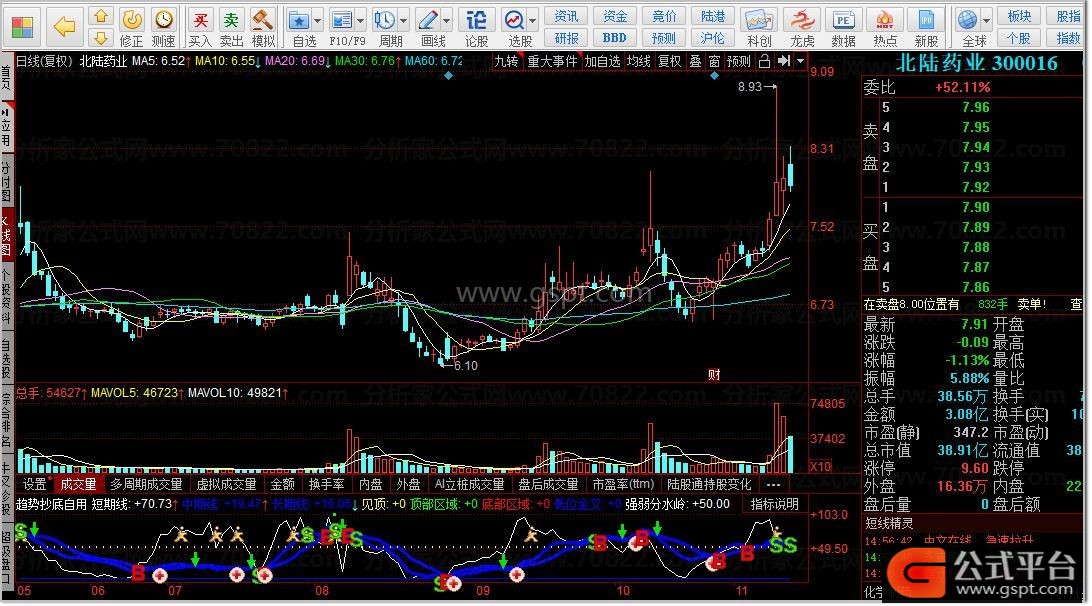Viewport: 1092px width, 606px height.
Task: Click the 资讯 news button
Action: [566, 16]
